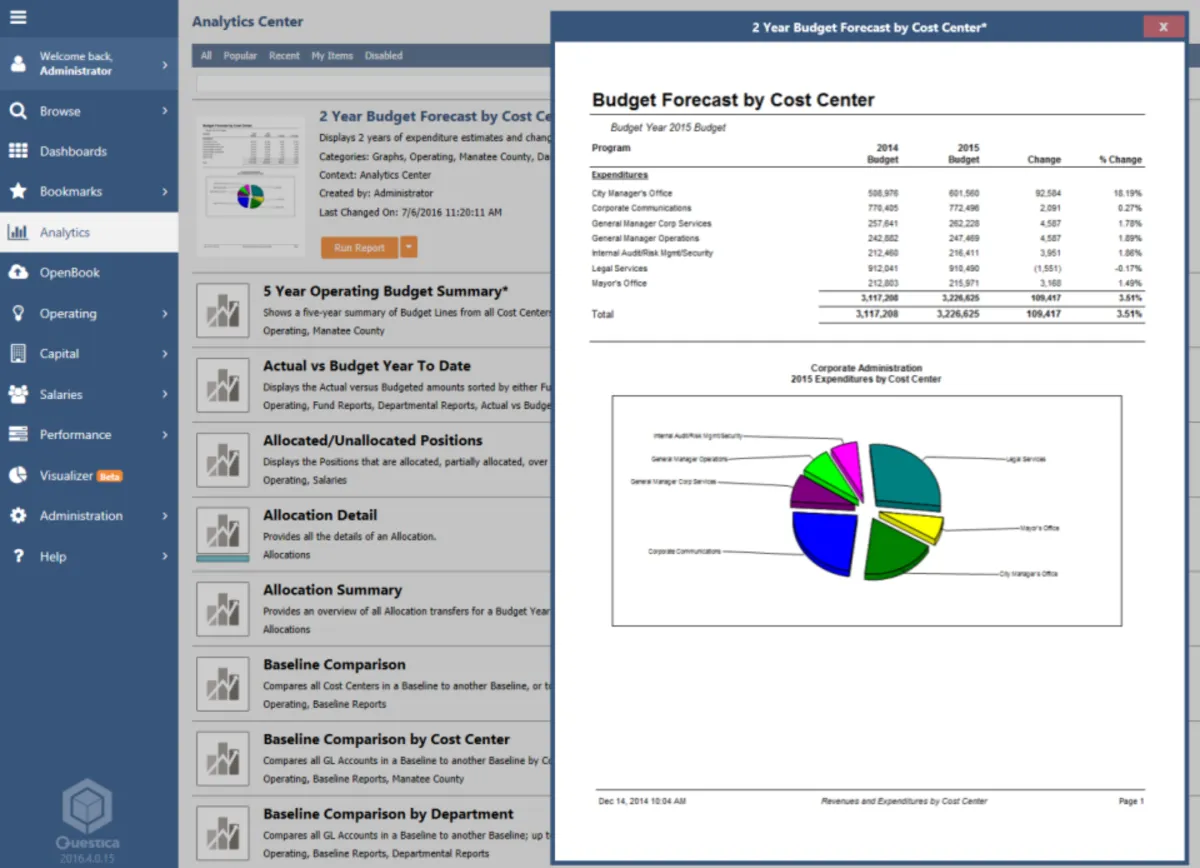Select the Recent filter tab
This screenshot has height=868, width=1200.
click(x=284, y=56)
